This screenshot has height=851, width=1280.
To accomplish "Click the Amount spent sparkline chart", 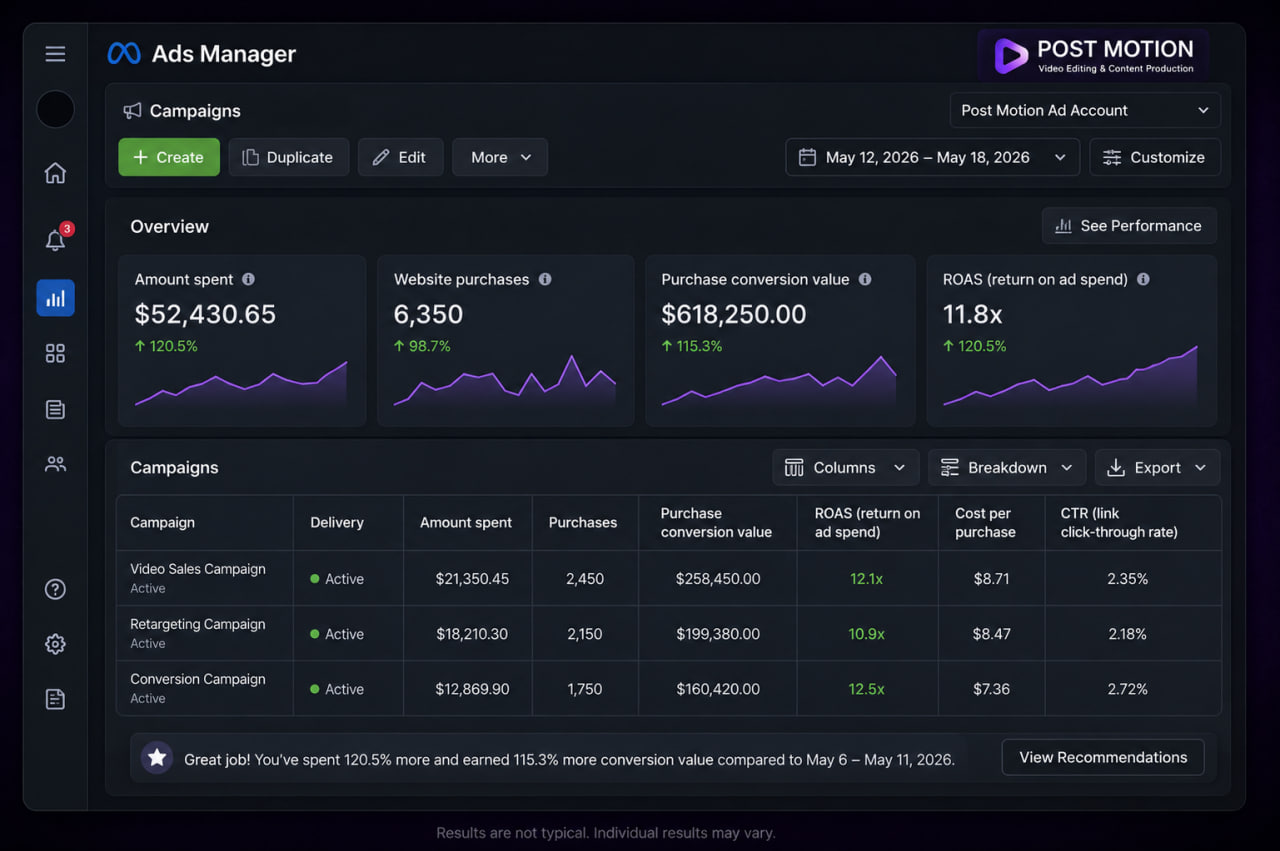I will 241,384.
